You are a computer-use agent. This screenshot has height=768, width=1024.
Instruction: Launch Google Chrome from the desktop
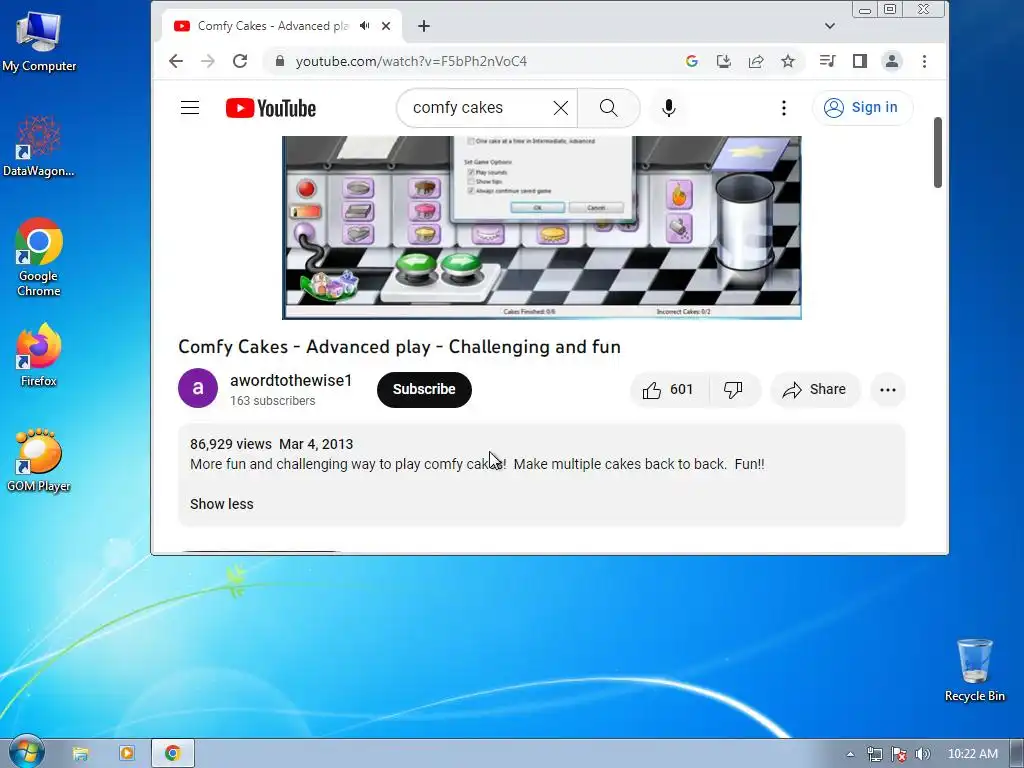[39, 257]
